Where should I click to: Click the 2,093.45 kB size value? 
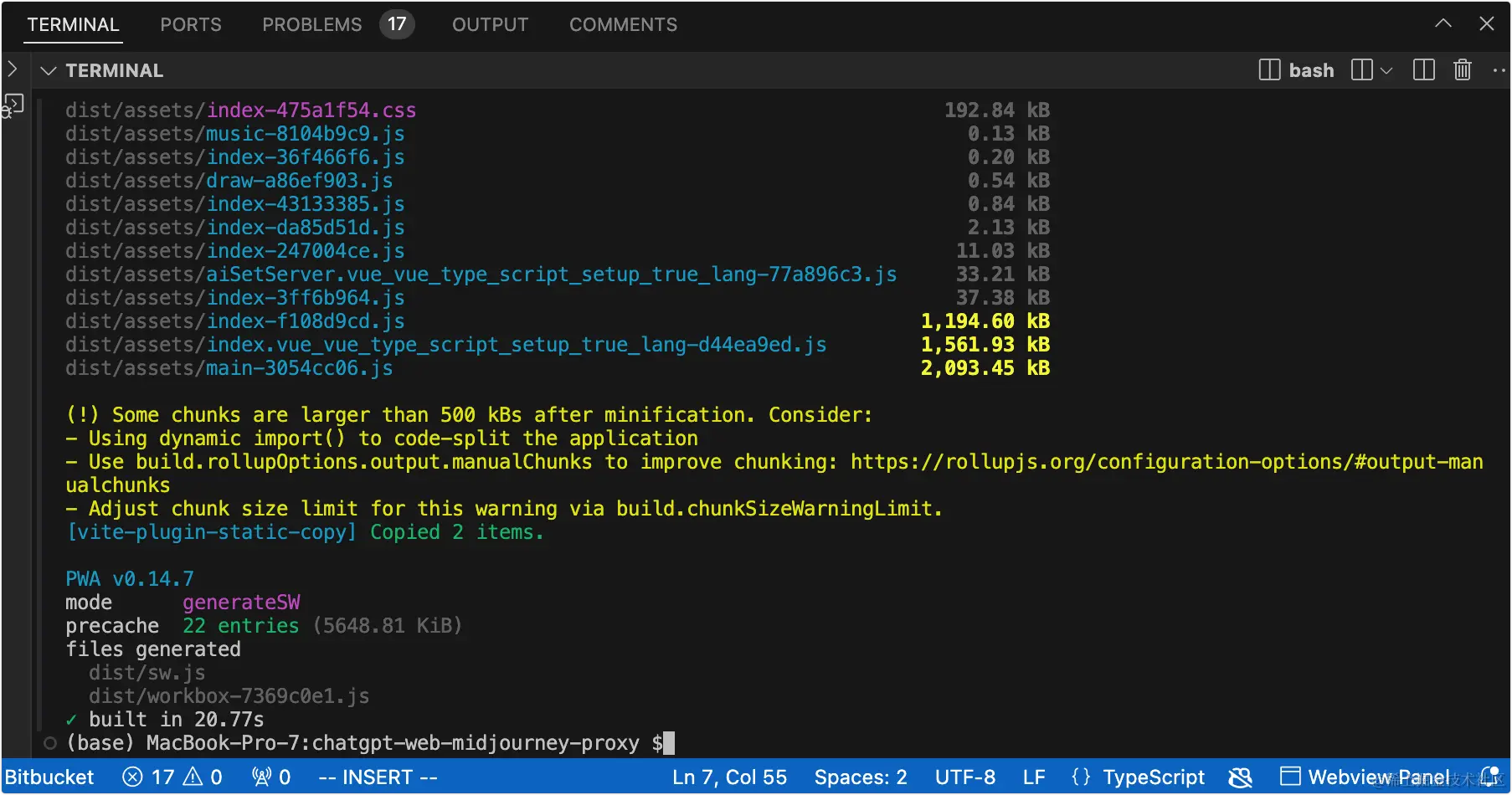(985, 368)
